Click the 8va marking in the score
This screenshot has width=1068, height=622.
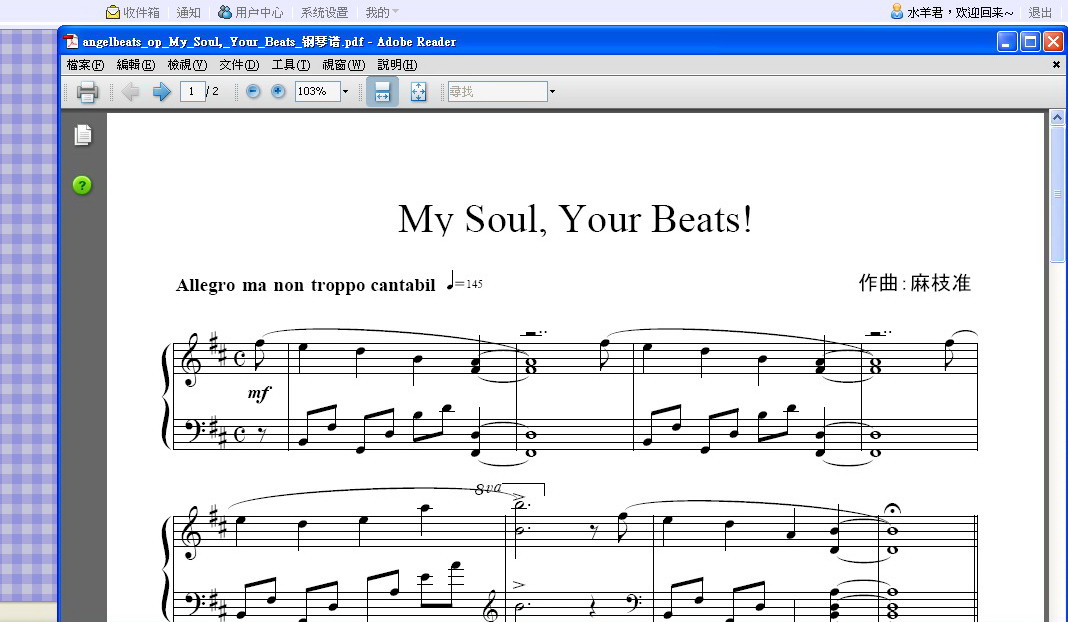click(488, 488)
